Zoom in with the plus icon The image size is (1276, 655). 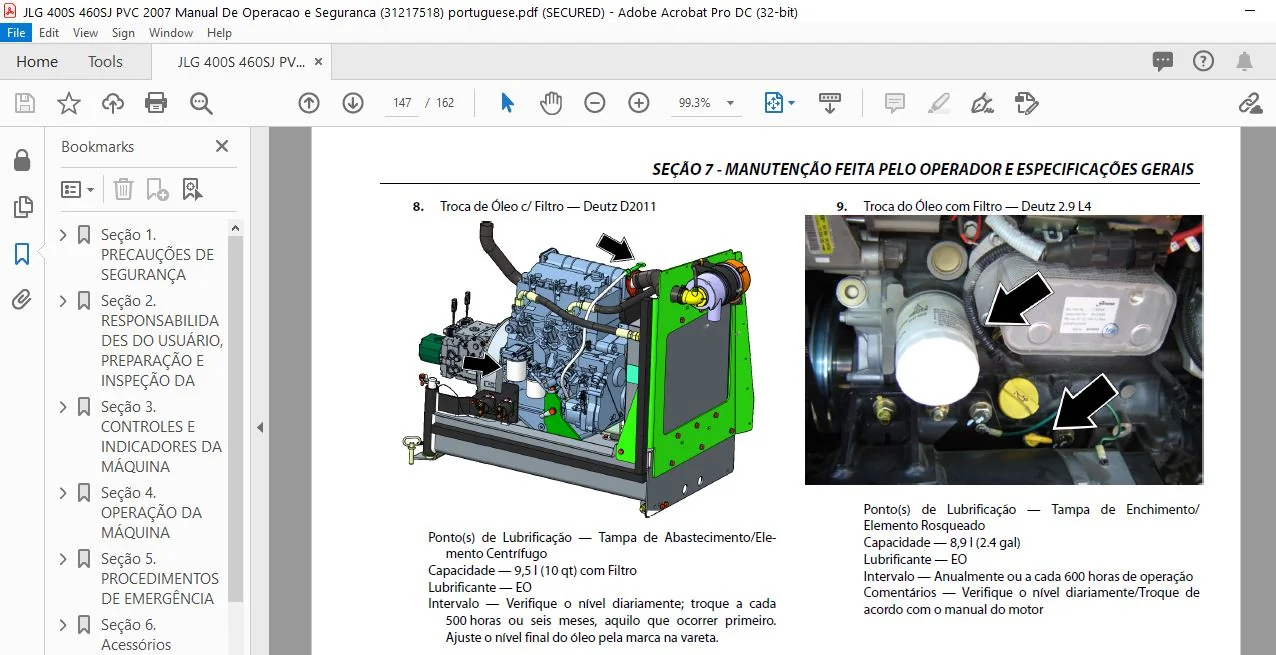pyautogui.click(x=639, y=103)
